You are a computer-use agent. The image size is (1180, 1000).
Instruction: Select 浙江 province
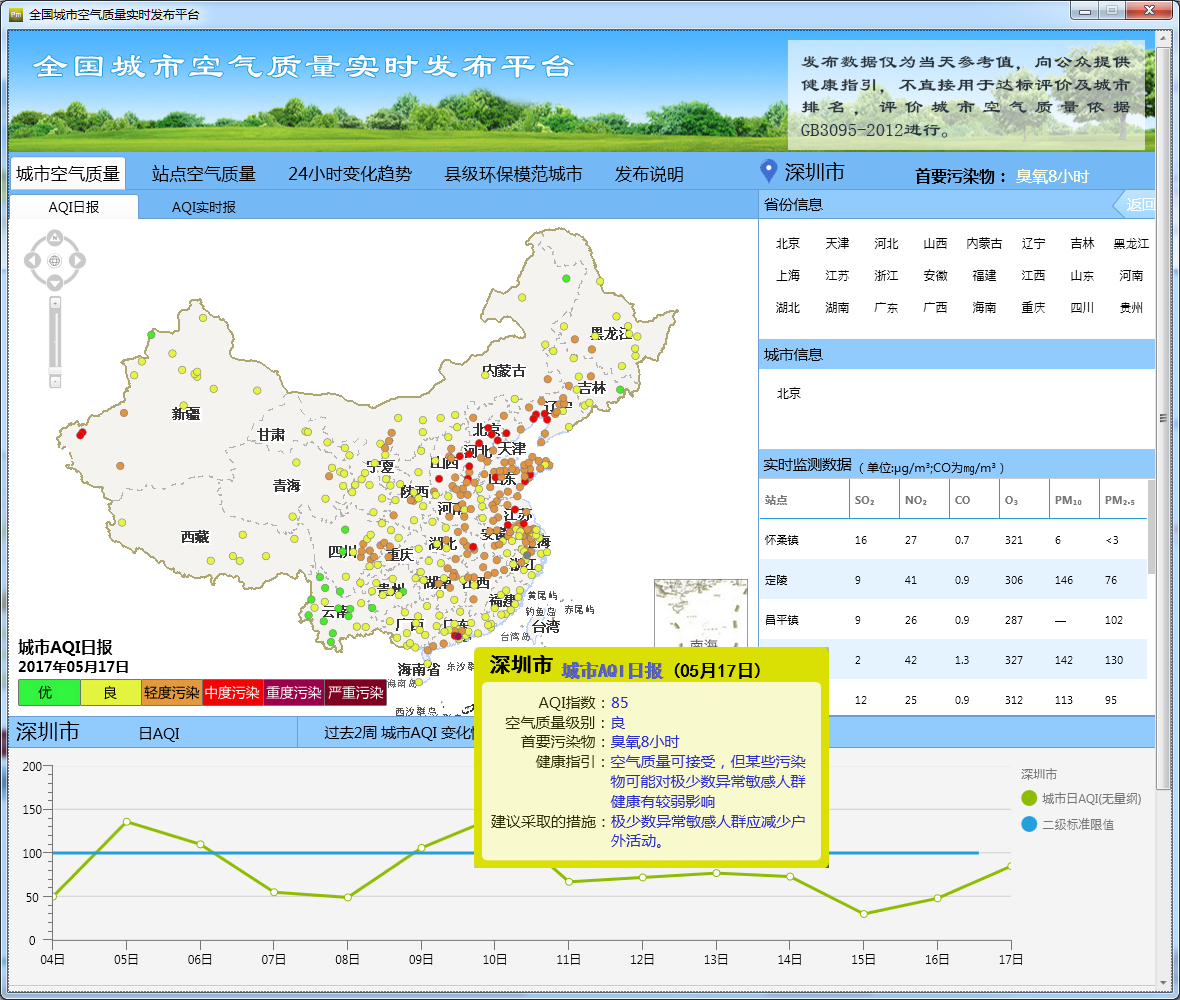pyautogui.click(x=886, y=275)
